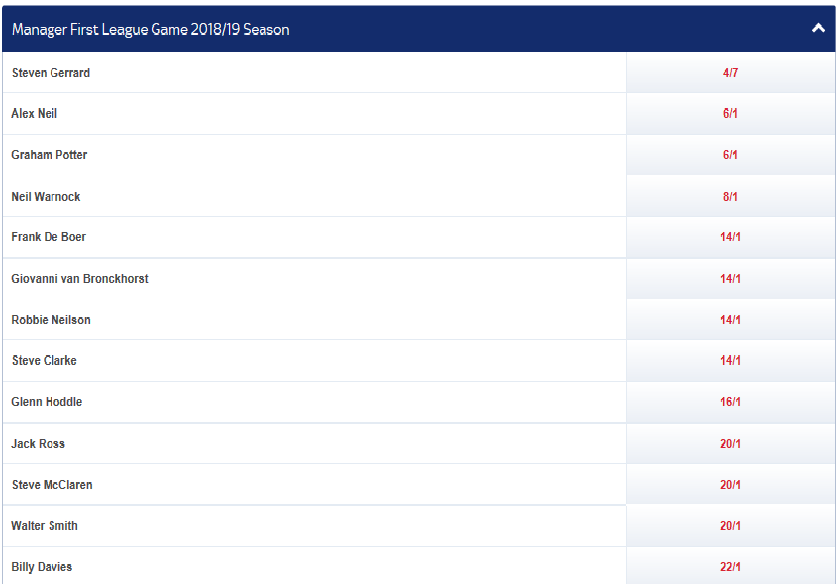Pick Graham Potter 6/1 odds button
The width and height of the screenshot is (838, 584).
coord(730,155)
